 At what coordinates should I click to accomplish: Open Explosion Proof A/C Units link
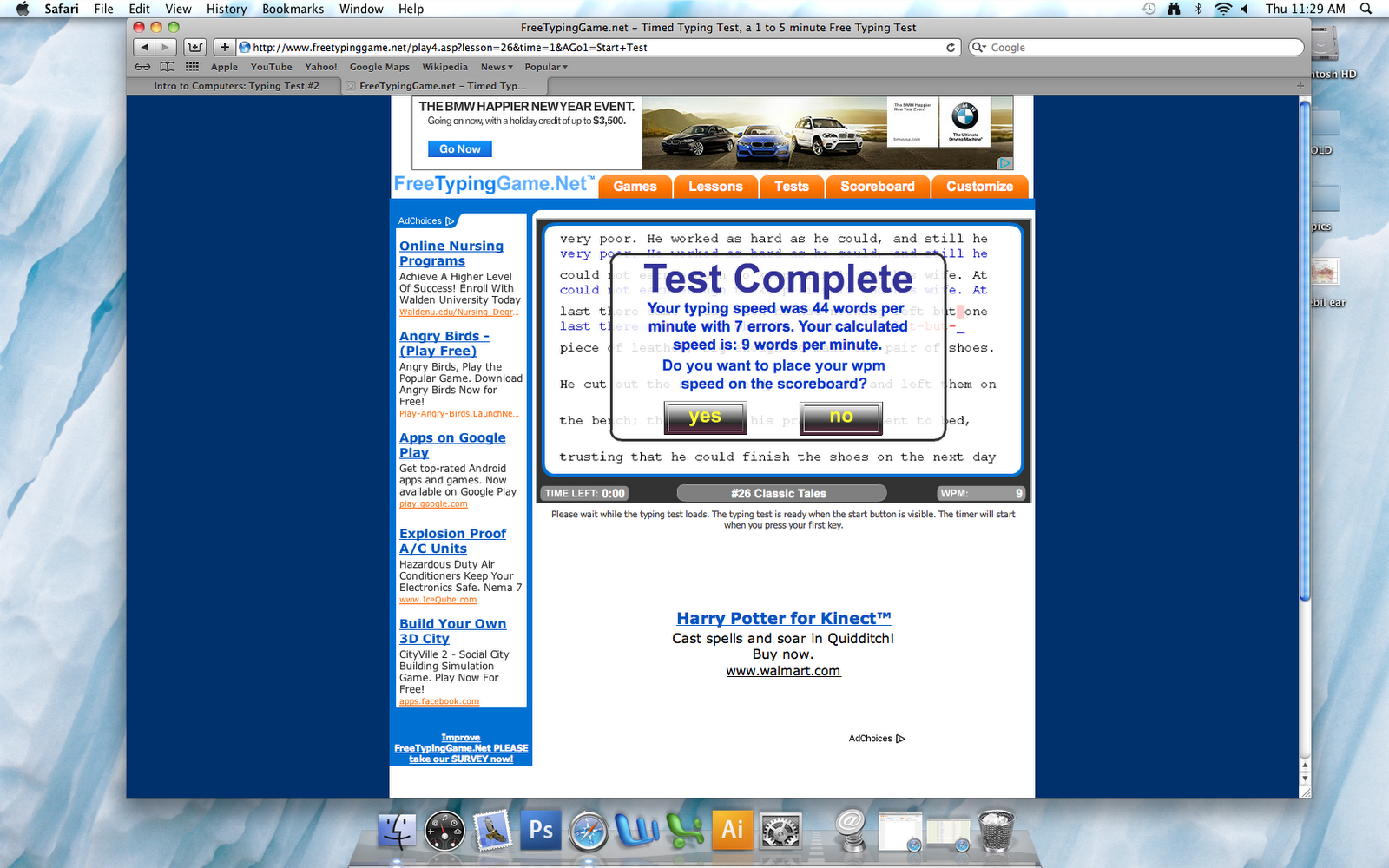pyautogui.click(x=452, y=541)
